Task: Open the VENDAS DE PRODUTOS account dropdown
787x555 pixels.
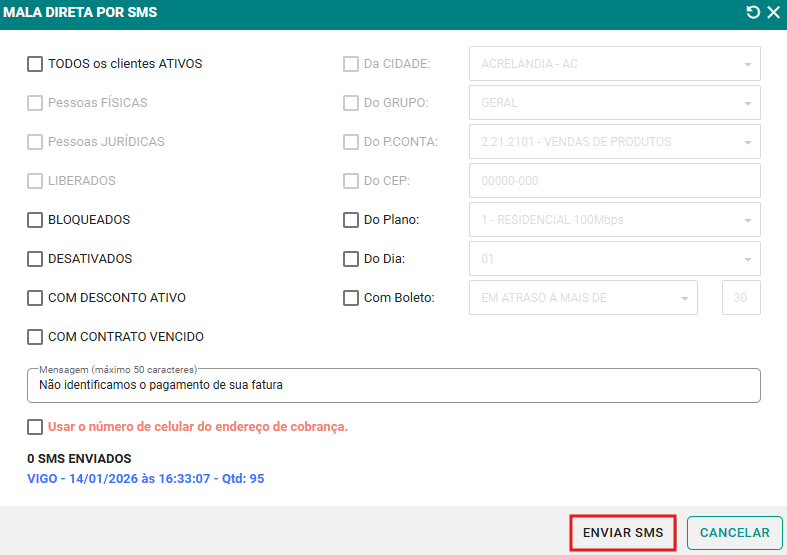Action: point(614,142)
